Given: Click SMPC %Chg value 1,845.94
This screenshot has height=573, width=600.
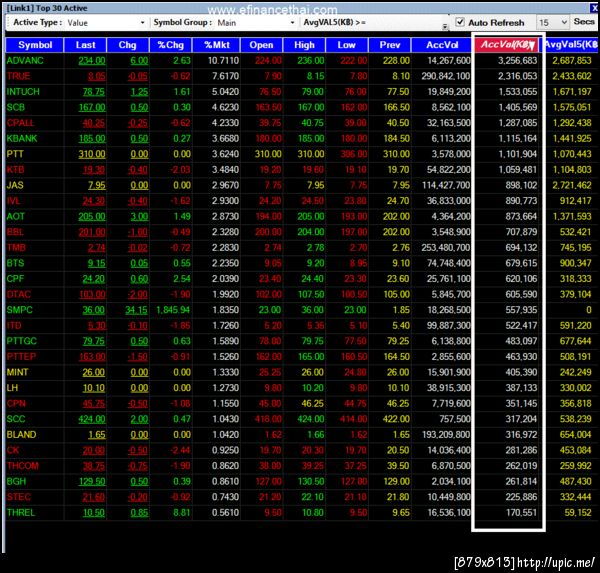Looking at the screenshot, I should coord(173,310).
